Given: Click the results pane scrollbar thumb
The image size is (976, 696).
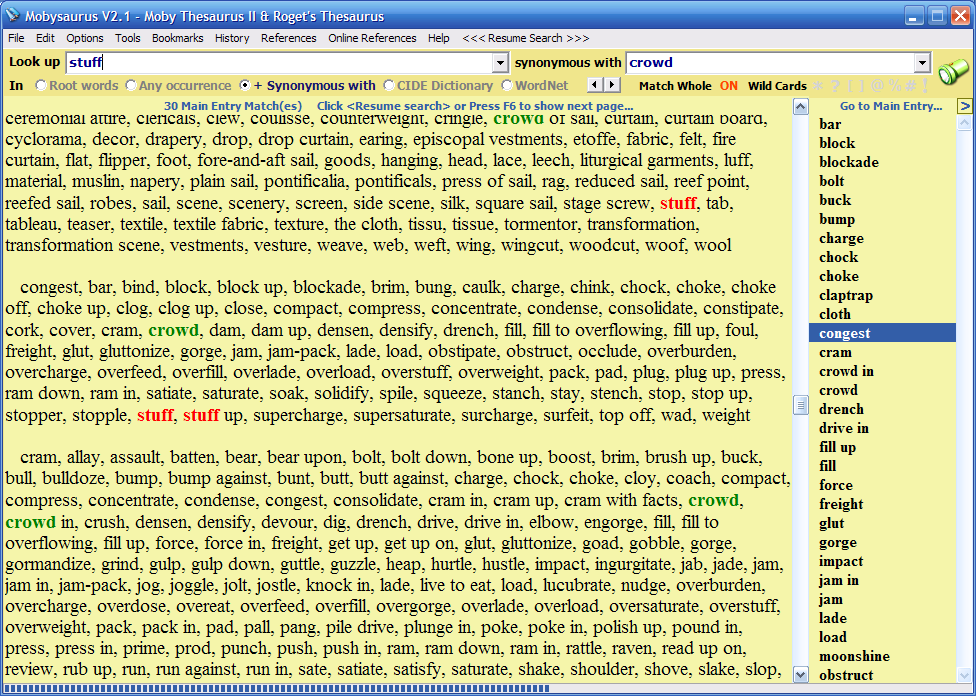Looking at the screenshot, I should [x=801, y=405].
